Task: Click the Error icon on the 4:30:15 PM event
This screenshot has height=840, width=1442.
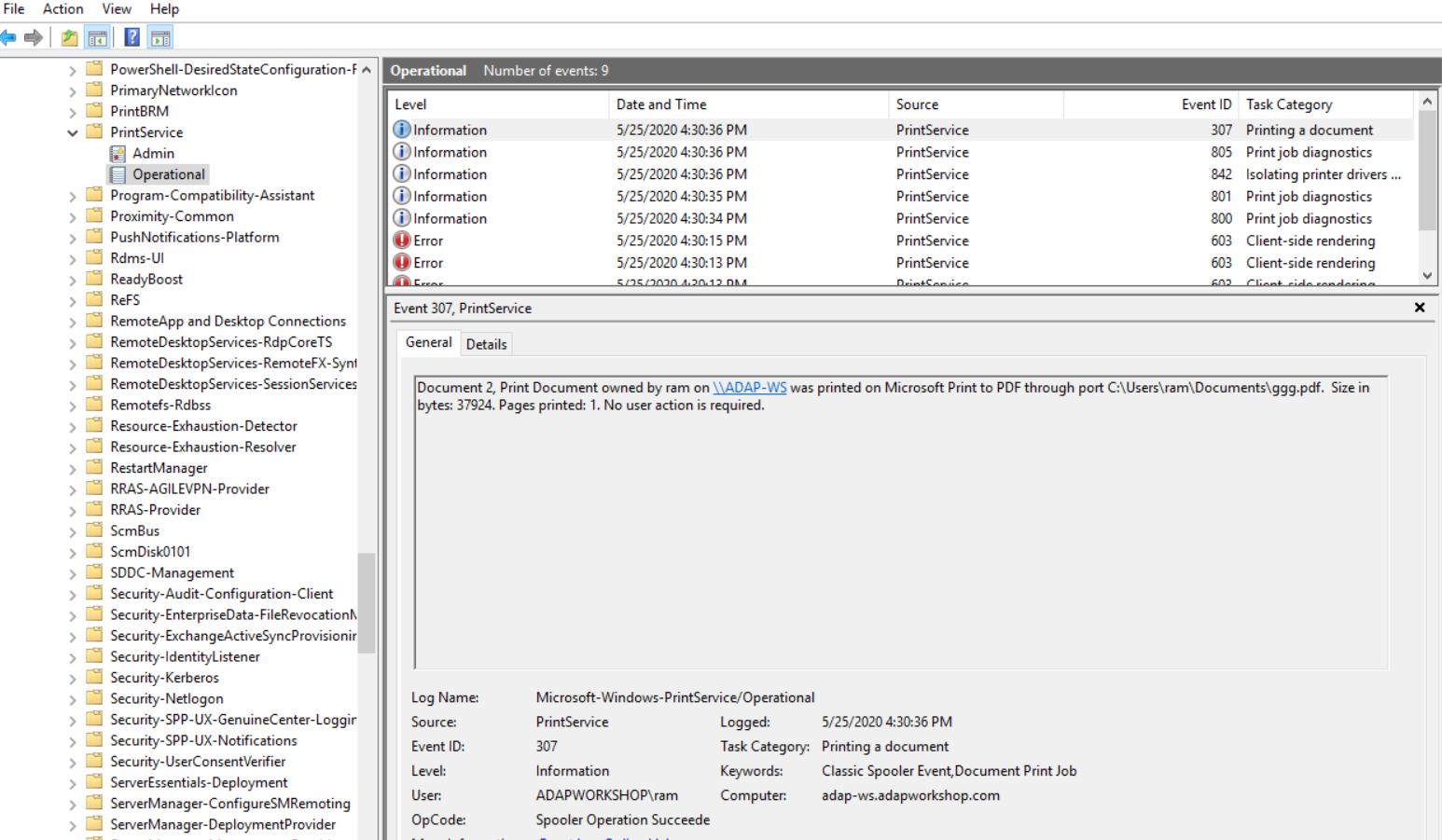Action: coord(401,241)
